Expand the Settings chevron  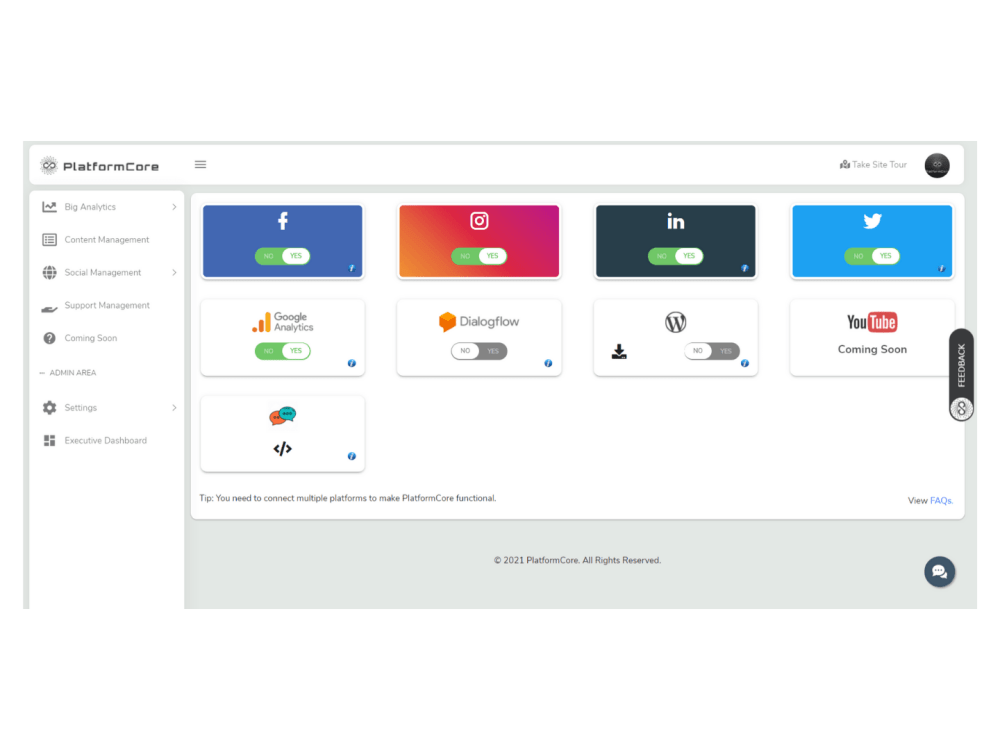pos(174,408)
